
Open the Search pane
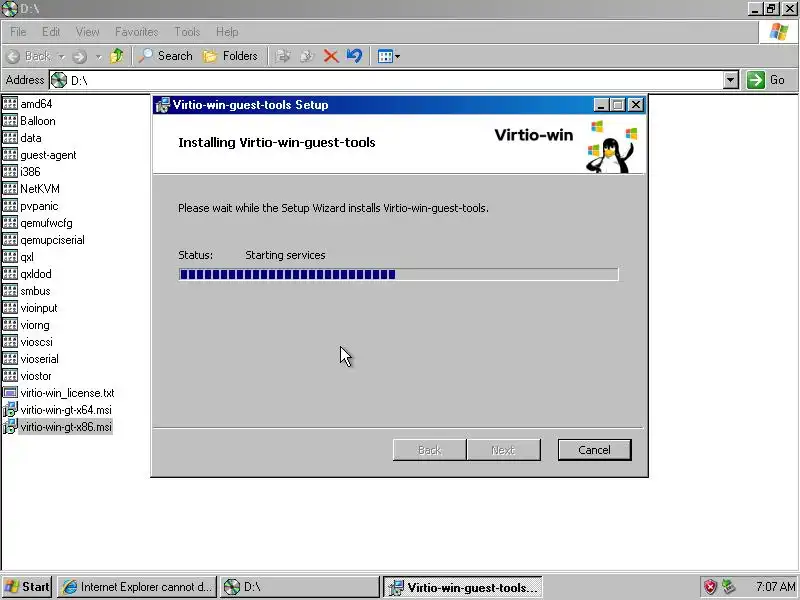coord(165,56)
